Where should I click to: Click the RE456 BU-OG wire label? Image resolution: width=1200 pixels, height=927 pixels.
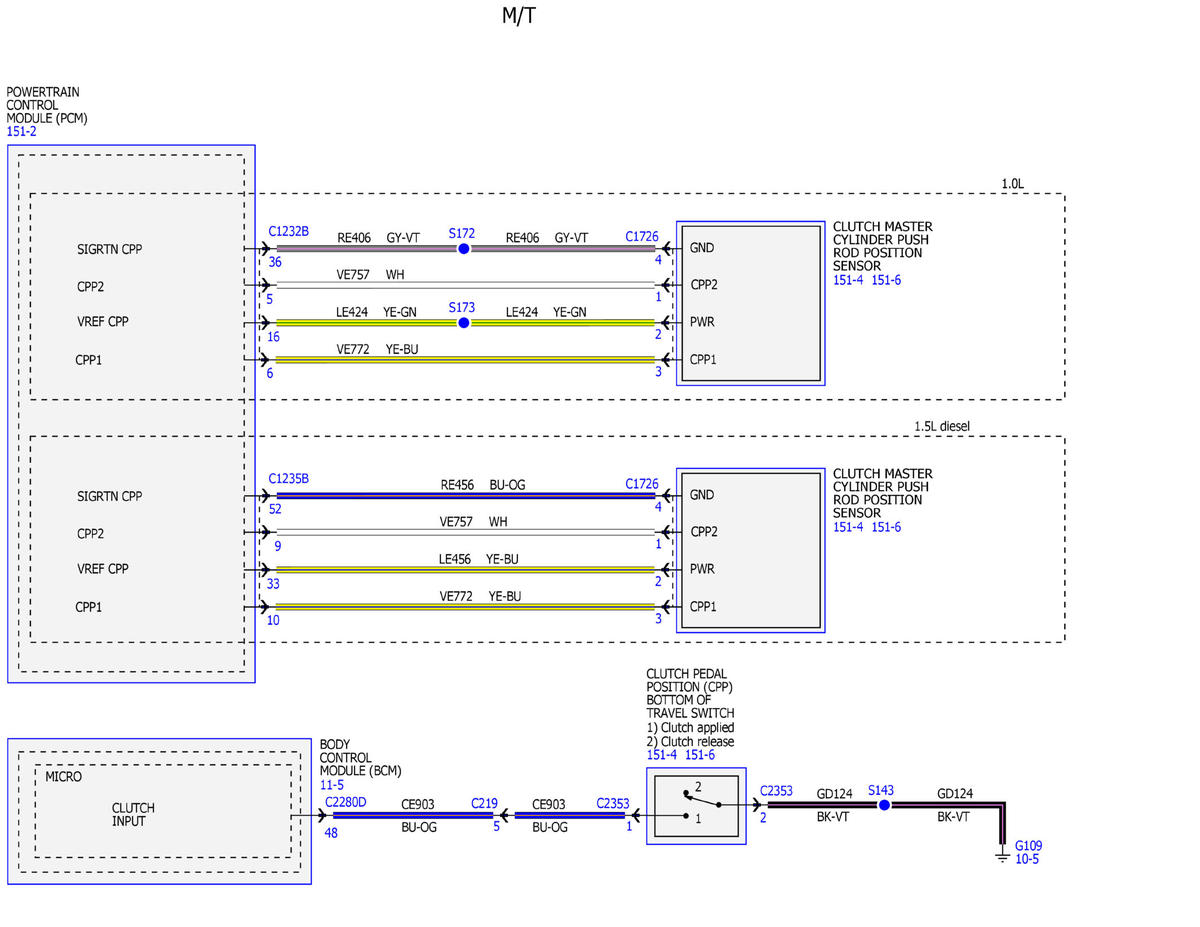point(483,484)
